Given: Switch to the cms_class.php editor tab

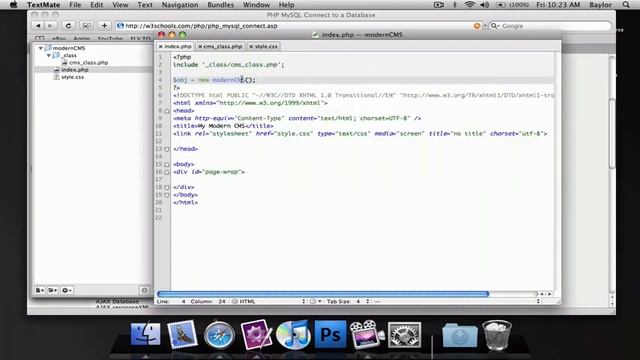Looking at the screenshot, I should (x=220, y=47).
